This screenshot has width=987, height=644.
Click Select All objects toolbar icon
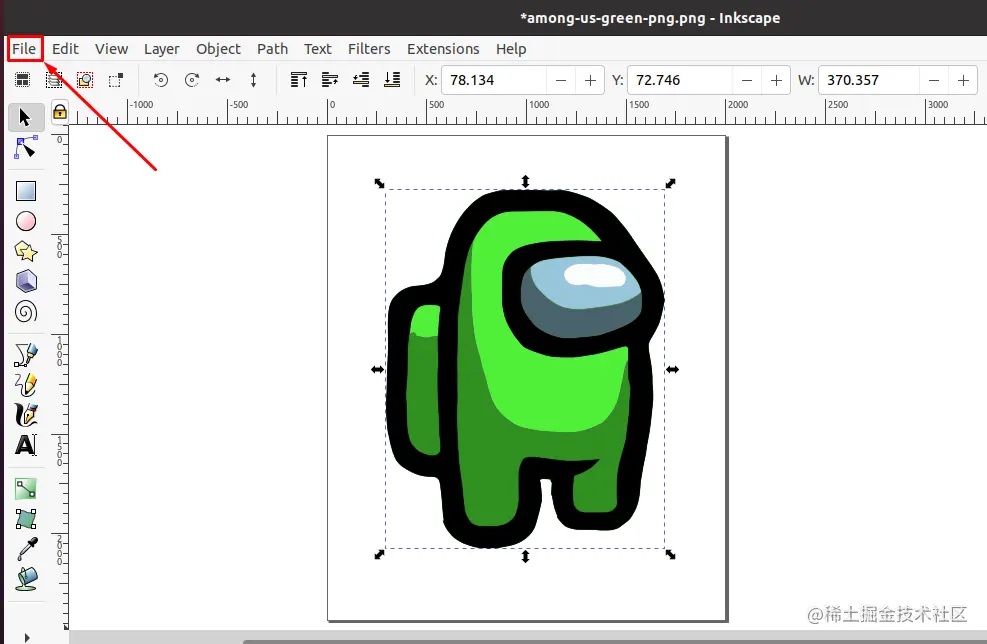[x=23, y=80]
